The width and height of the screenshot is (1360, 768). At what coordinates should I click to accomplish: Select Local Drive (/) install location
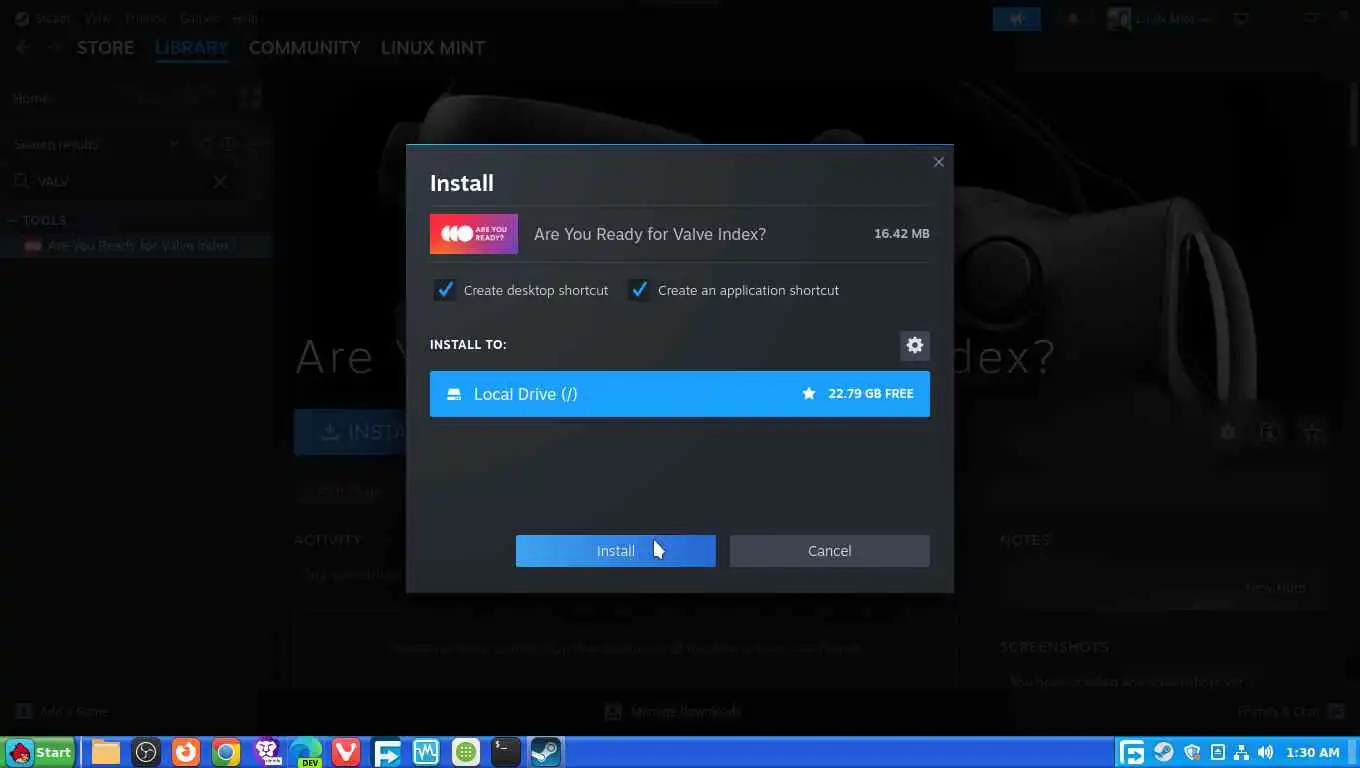pyautogui.click(x=680, y=394)
